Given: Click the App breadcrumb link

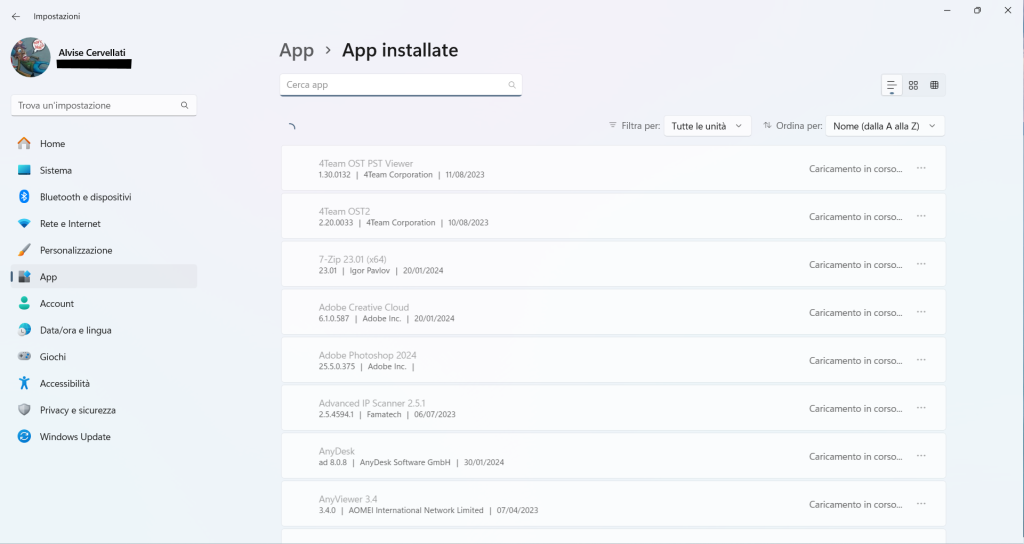Looking at the screenshot, I should 296,50.
